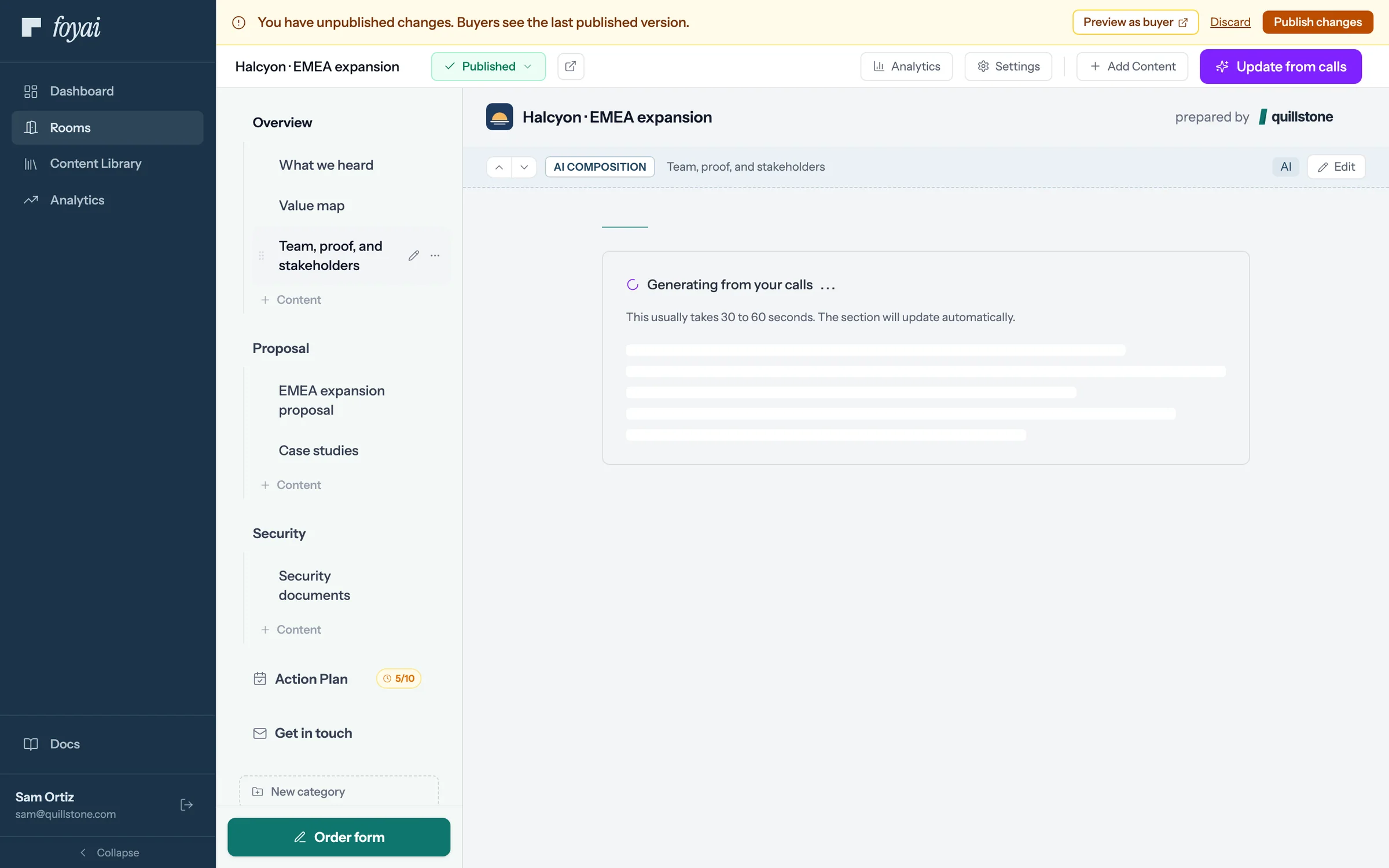Open the Order form

[x=339, y=837]
